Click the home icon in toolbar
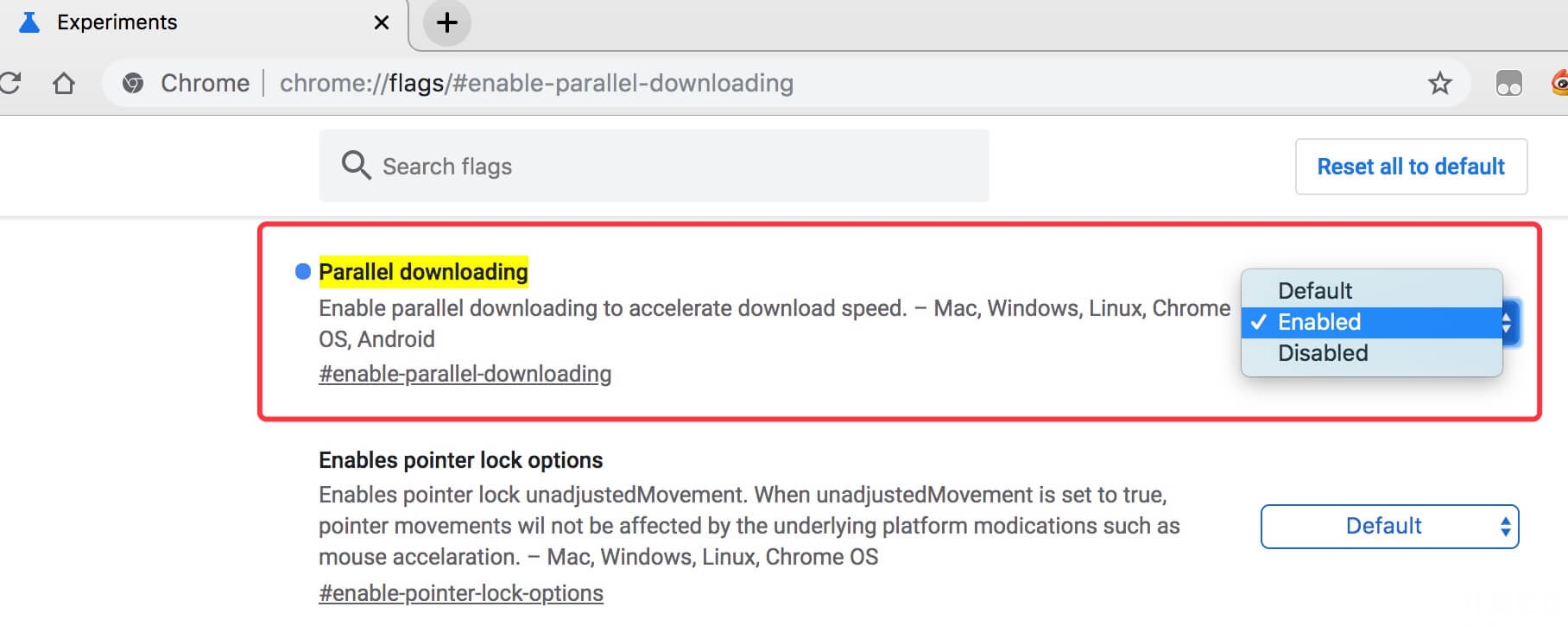The width and height of the screenshot is (1568, 632). (x=64, y=83)
